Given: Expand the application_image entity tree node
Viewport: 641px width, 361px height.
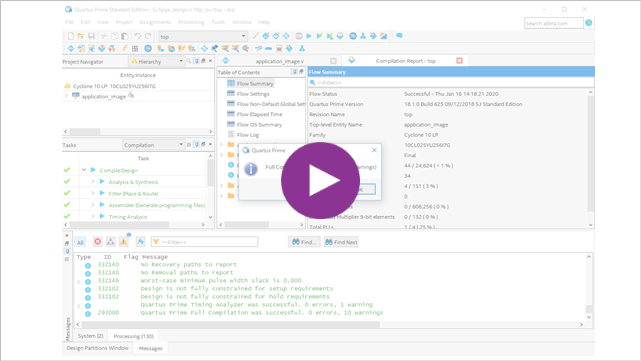Looking at the screenshot, I should (66, 96).
